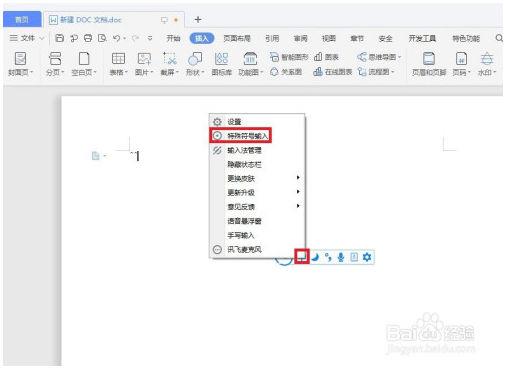The height and width of the screenshot is (369, 506).
Task: Switch to the Home (开始) ribbon tab
Action: (x=173, y=38)
